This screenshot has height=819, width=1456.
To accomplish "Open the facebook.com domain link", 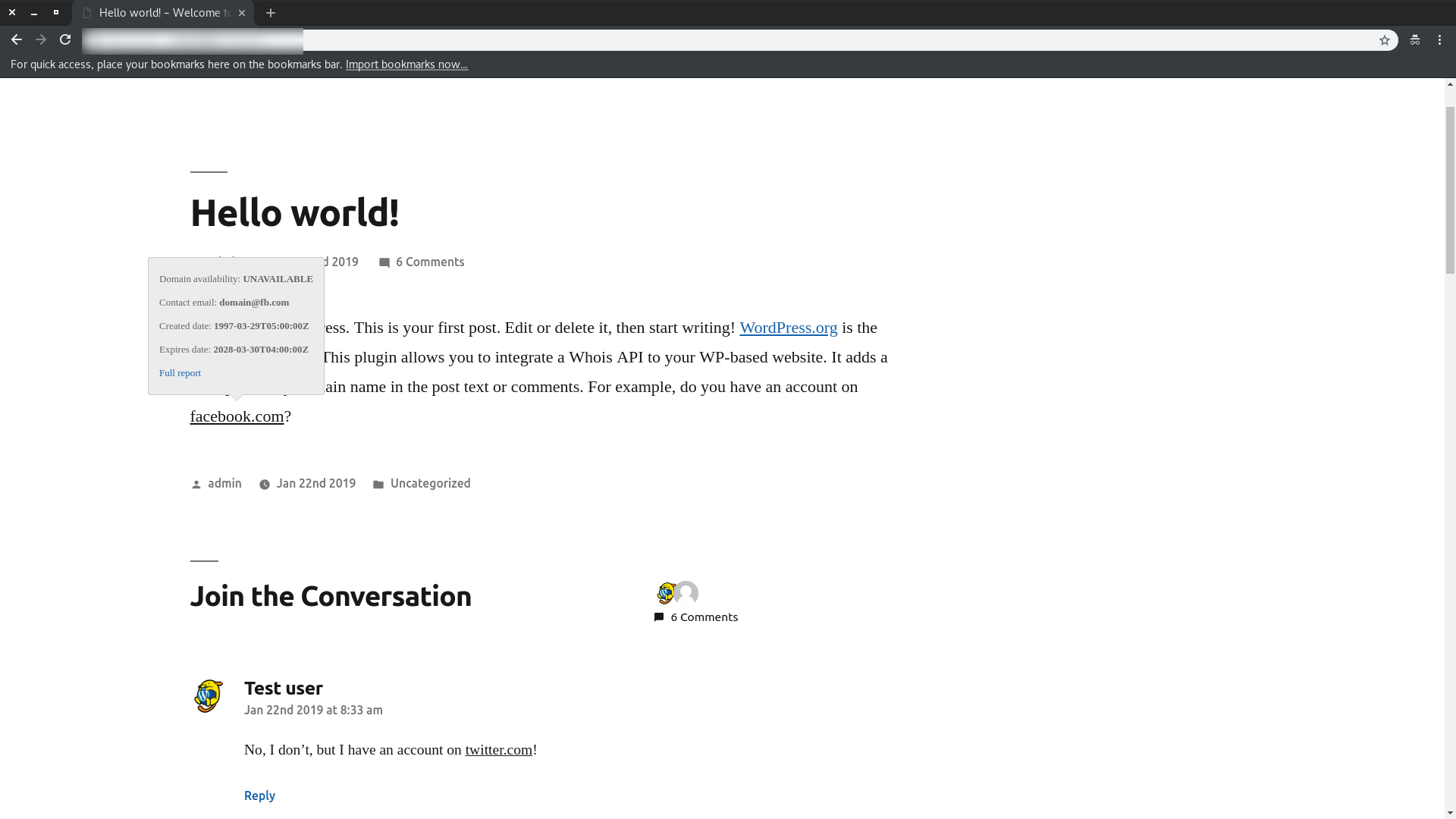I will pos(237,416).
